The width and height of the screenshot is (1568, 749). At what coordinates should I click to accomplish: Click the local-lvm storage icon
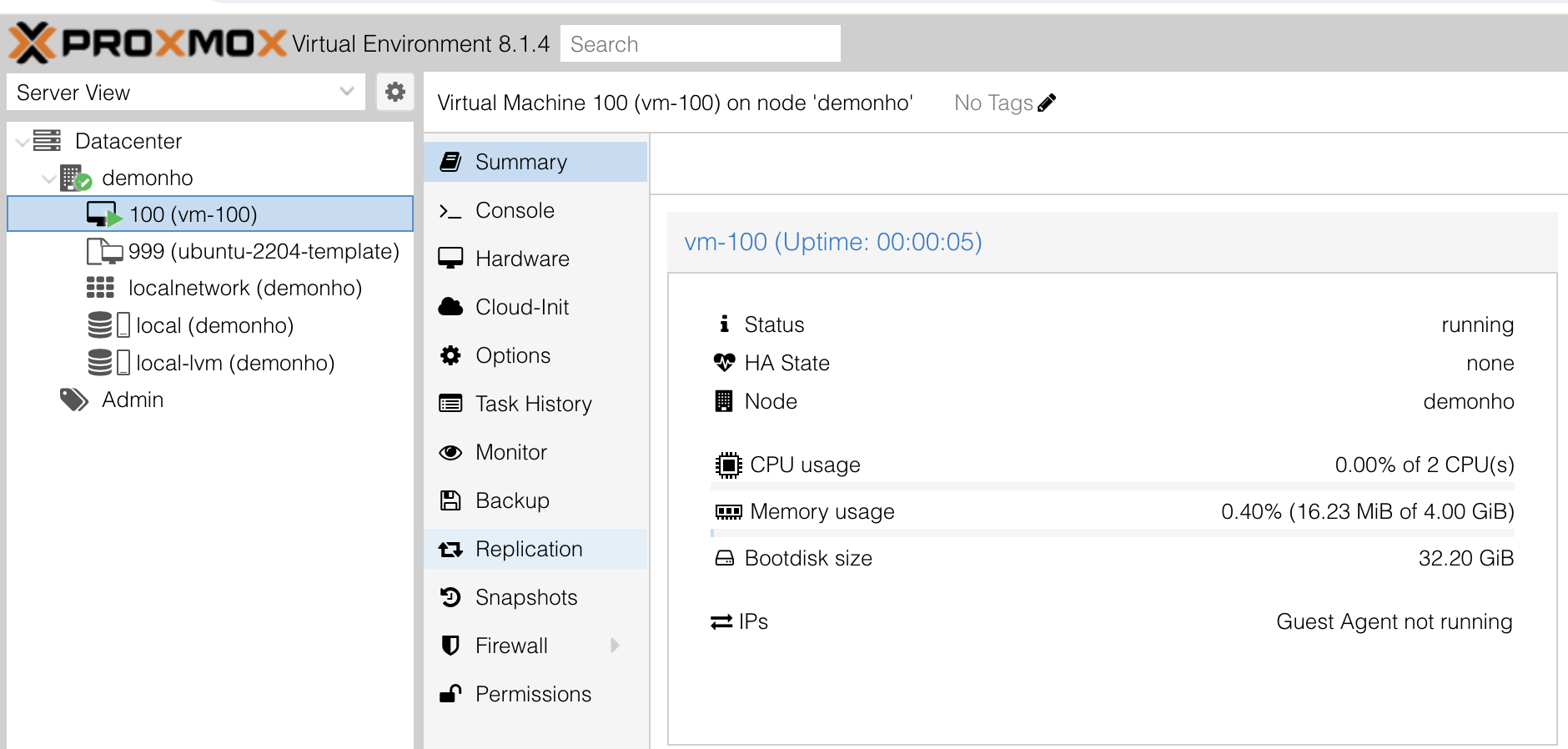108,363
